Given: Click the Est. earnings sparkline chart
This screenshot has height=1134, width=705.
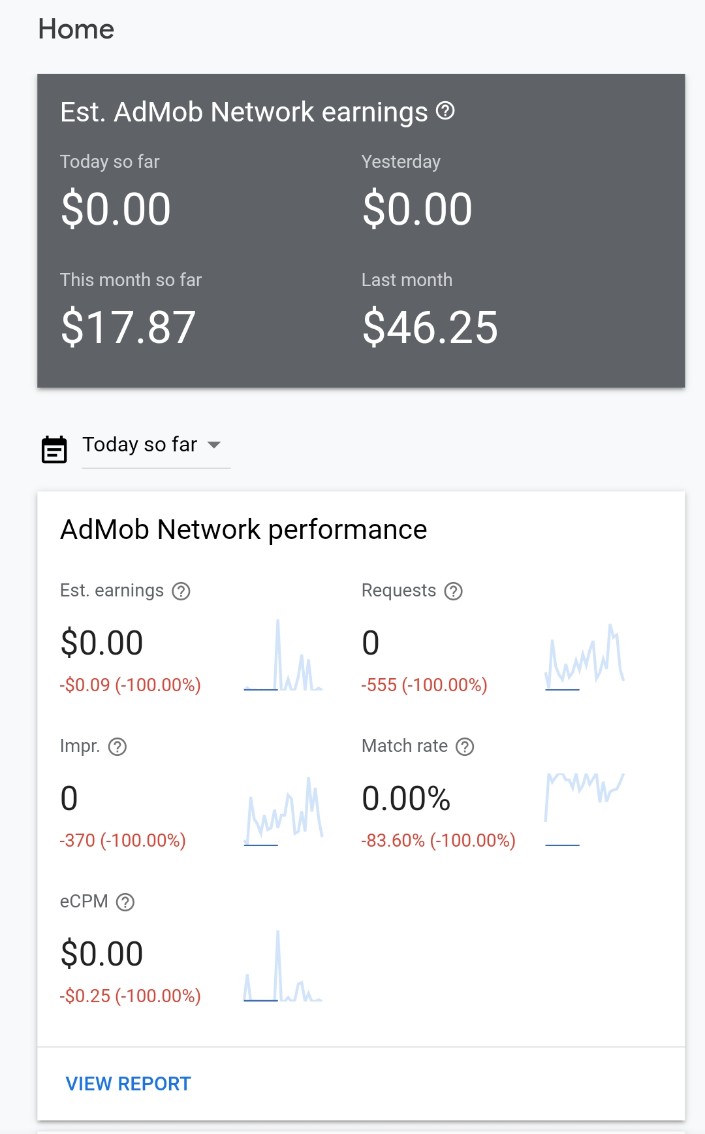Looking at the screenshot, I should click(283, 658).
